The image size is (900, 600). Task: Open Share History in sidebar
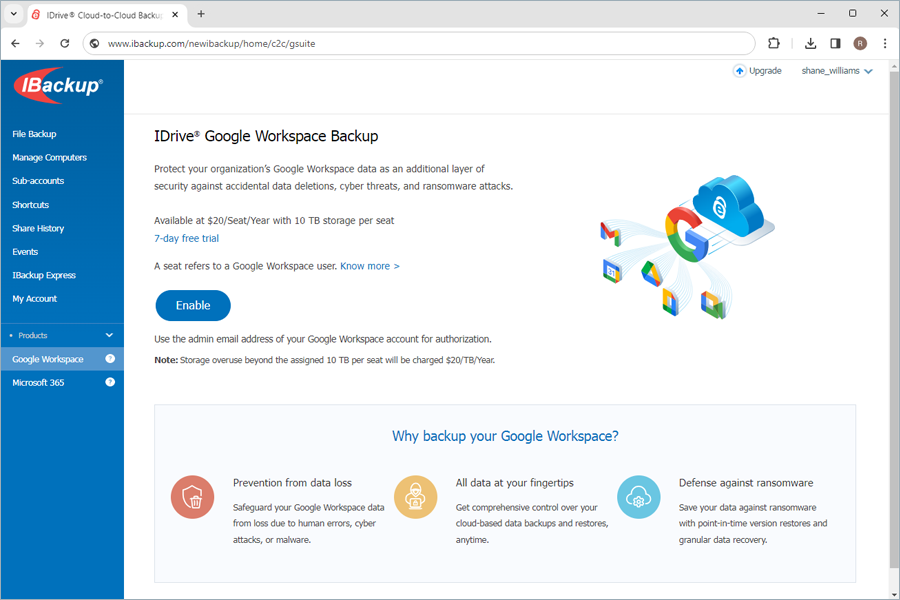pyautogui.click(x=38, y=228)
